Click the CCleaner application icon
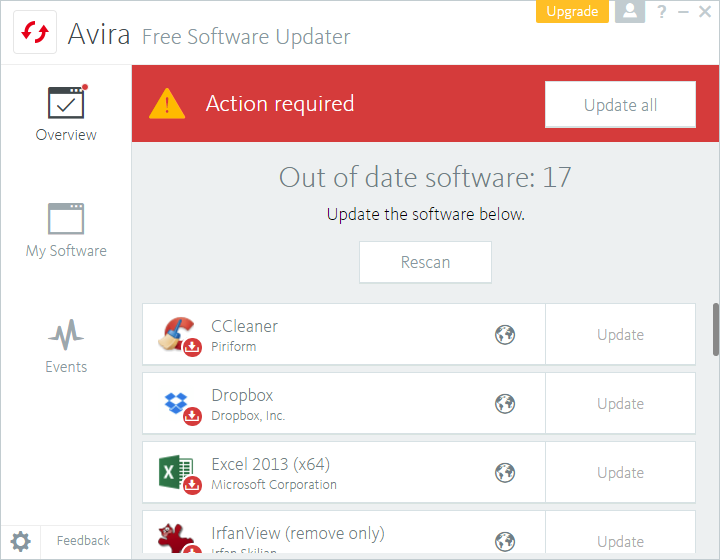720x560 pixels. [x=179, y=335]
